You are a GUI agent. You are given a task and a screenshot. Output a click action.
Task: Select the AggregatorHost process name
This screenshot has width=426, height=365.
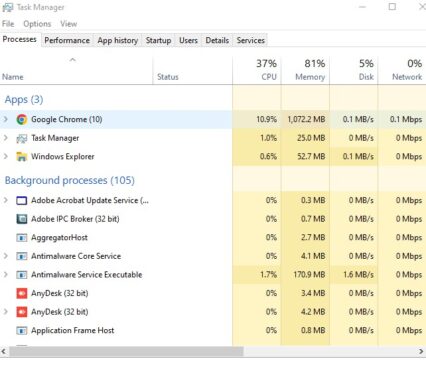pyautogui.click(x=59, y=238)
